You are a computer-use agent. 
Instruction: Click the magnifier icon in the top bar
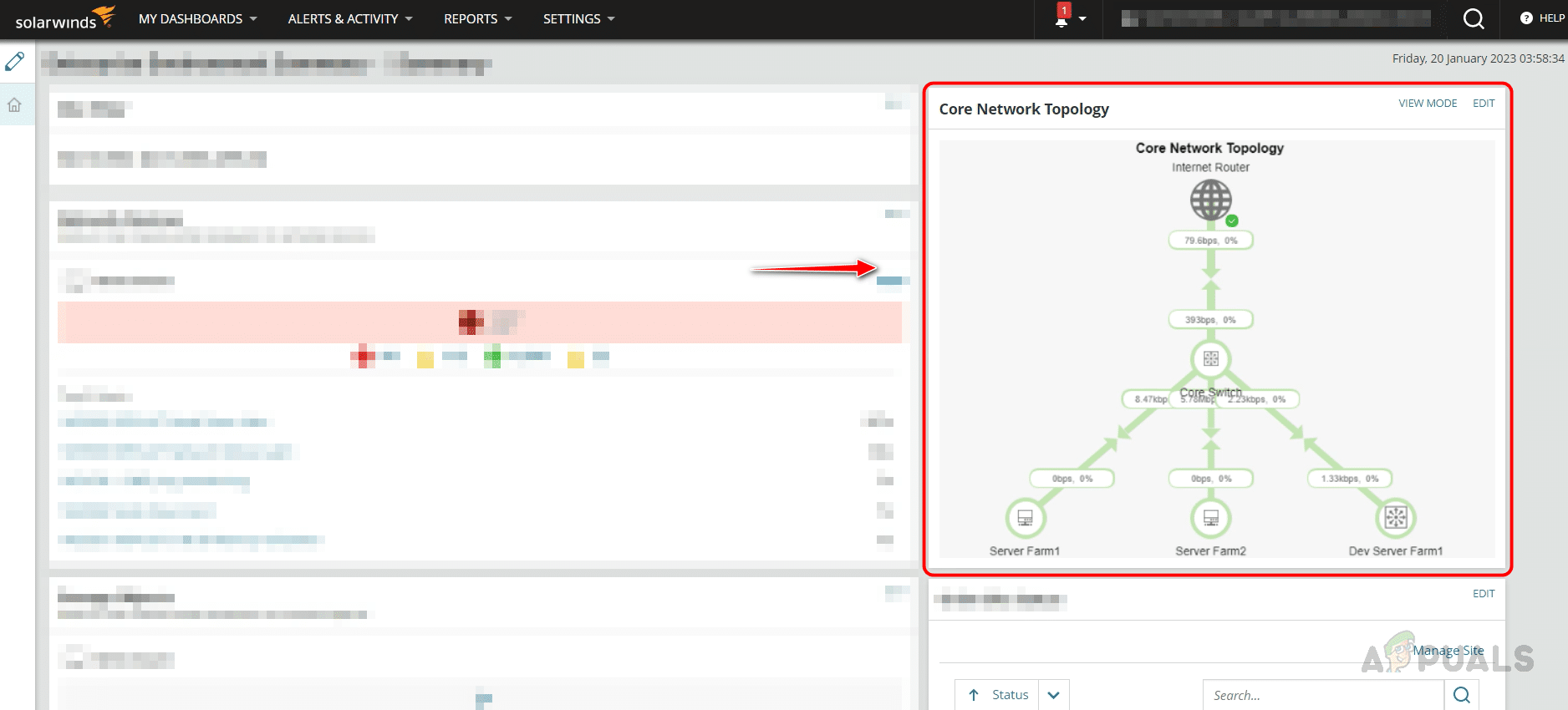point(1474,18)
